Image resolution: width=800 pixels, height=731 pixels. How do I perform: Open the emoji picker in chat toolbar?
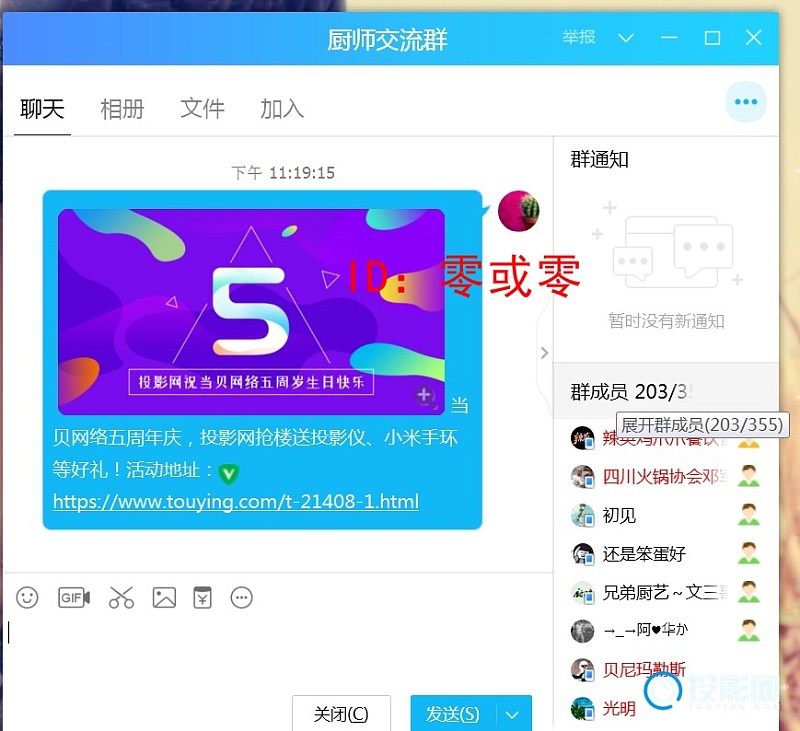point(27,597)
